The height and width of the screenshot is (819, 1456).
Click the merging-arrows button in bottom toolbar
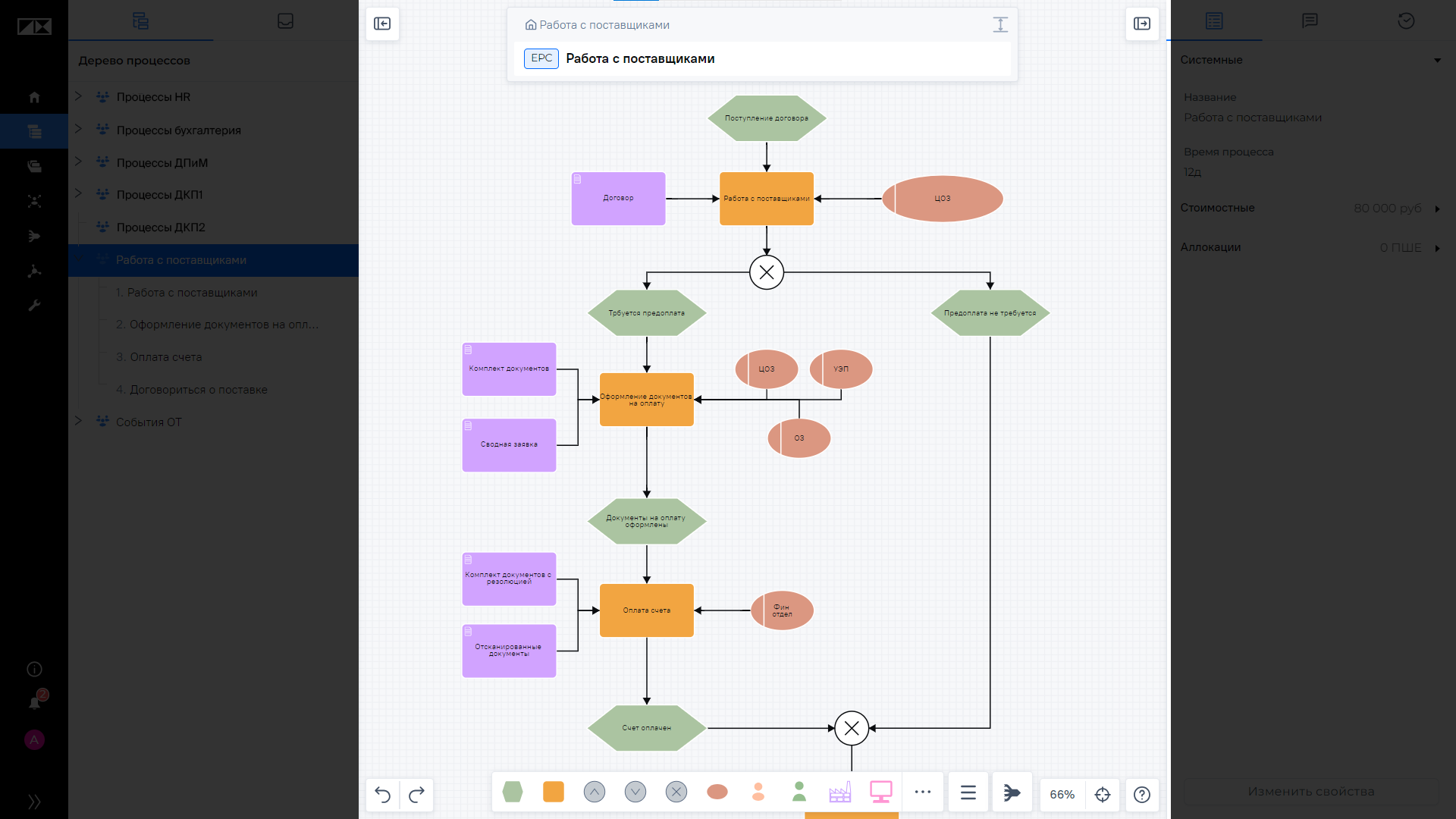pyautogui.click(x=1012, y=793)
